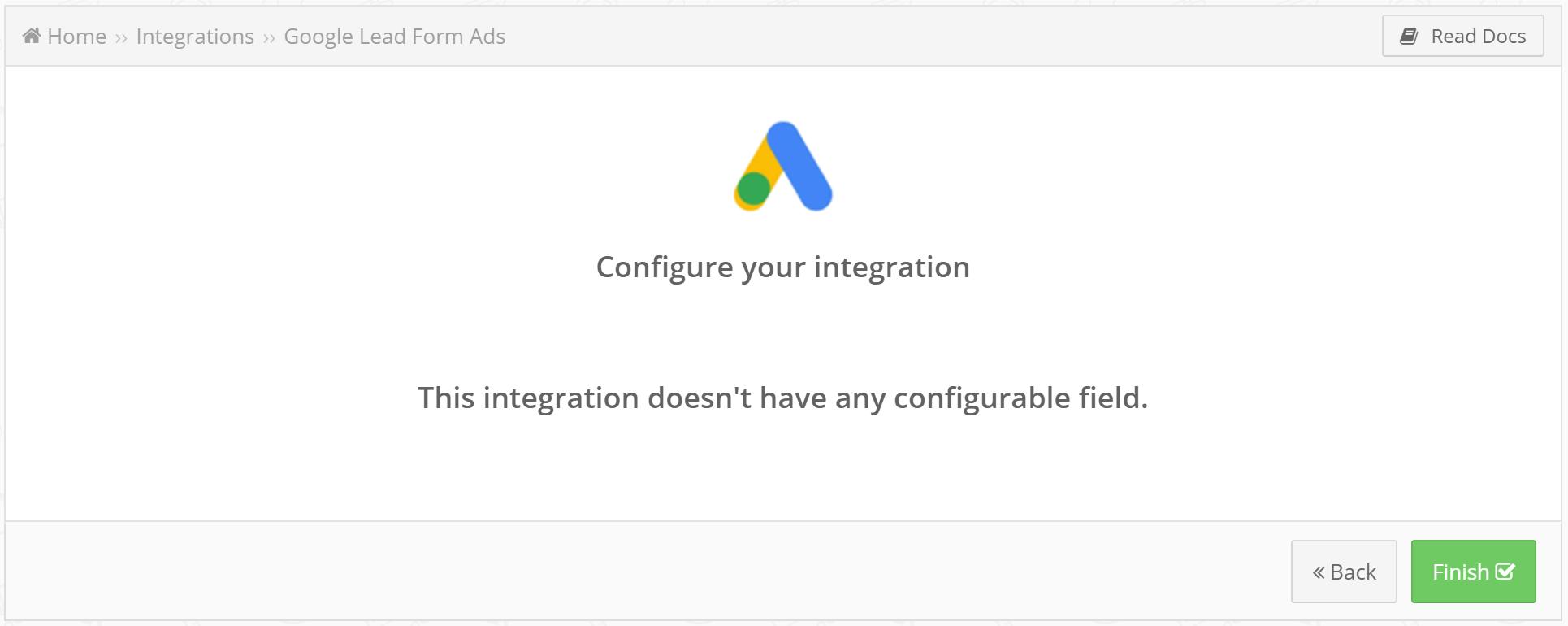Click the chevron separator after Home
This screenshot has width=1568, height=626.
click(121, 38)
